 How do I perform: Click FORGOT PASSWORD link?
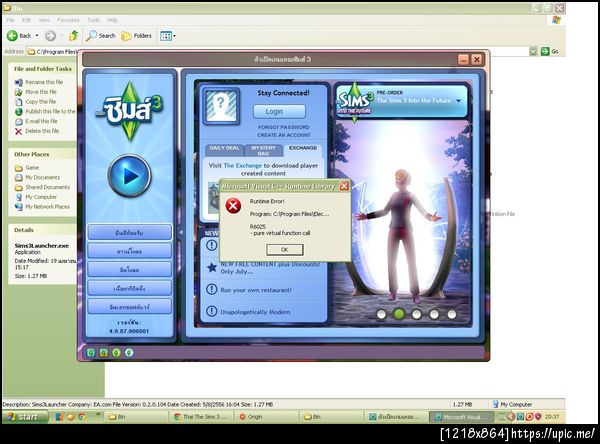pyautogui.click(x=284, y=127)
